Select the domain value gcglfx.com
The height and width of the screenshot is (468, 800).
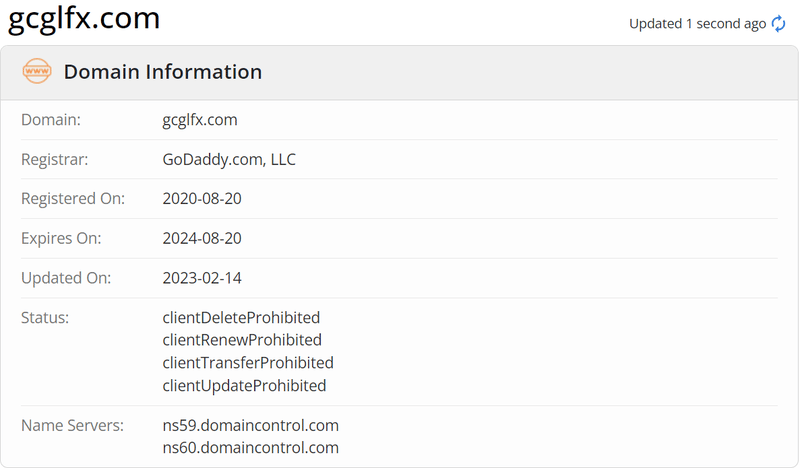tap(200, 120)
